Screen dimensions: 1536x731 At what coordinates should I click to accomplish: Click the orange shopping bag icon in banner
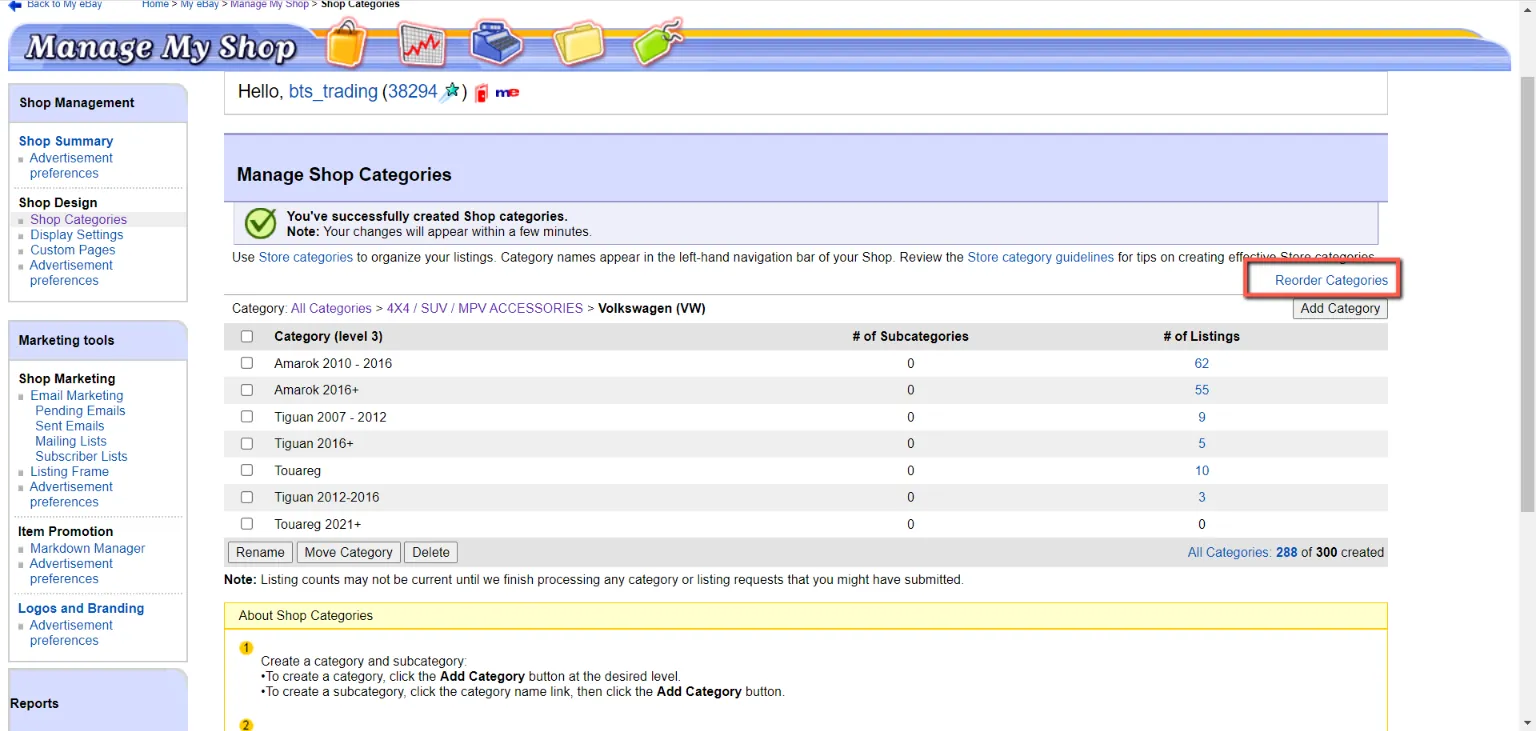tap(346, 44)
